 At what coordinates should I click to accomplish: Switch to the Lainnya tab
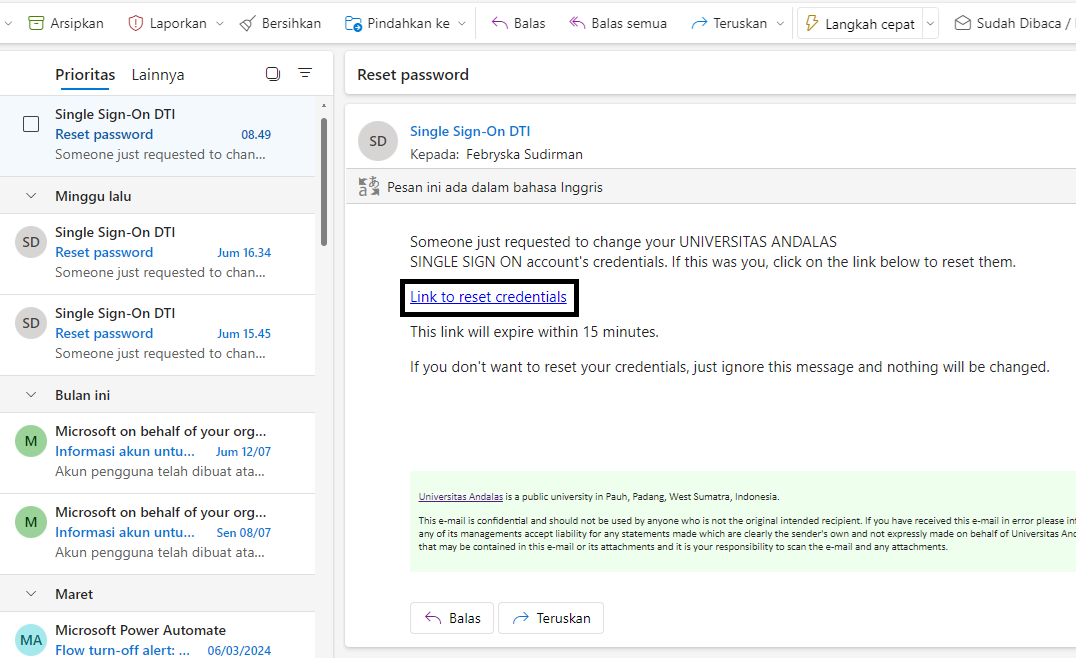point(158,75)
